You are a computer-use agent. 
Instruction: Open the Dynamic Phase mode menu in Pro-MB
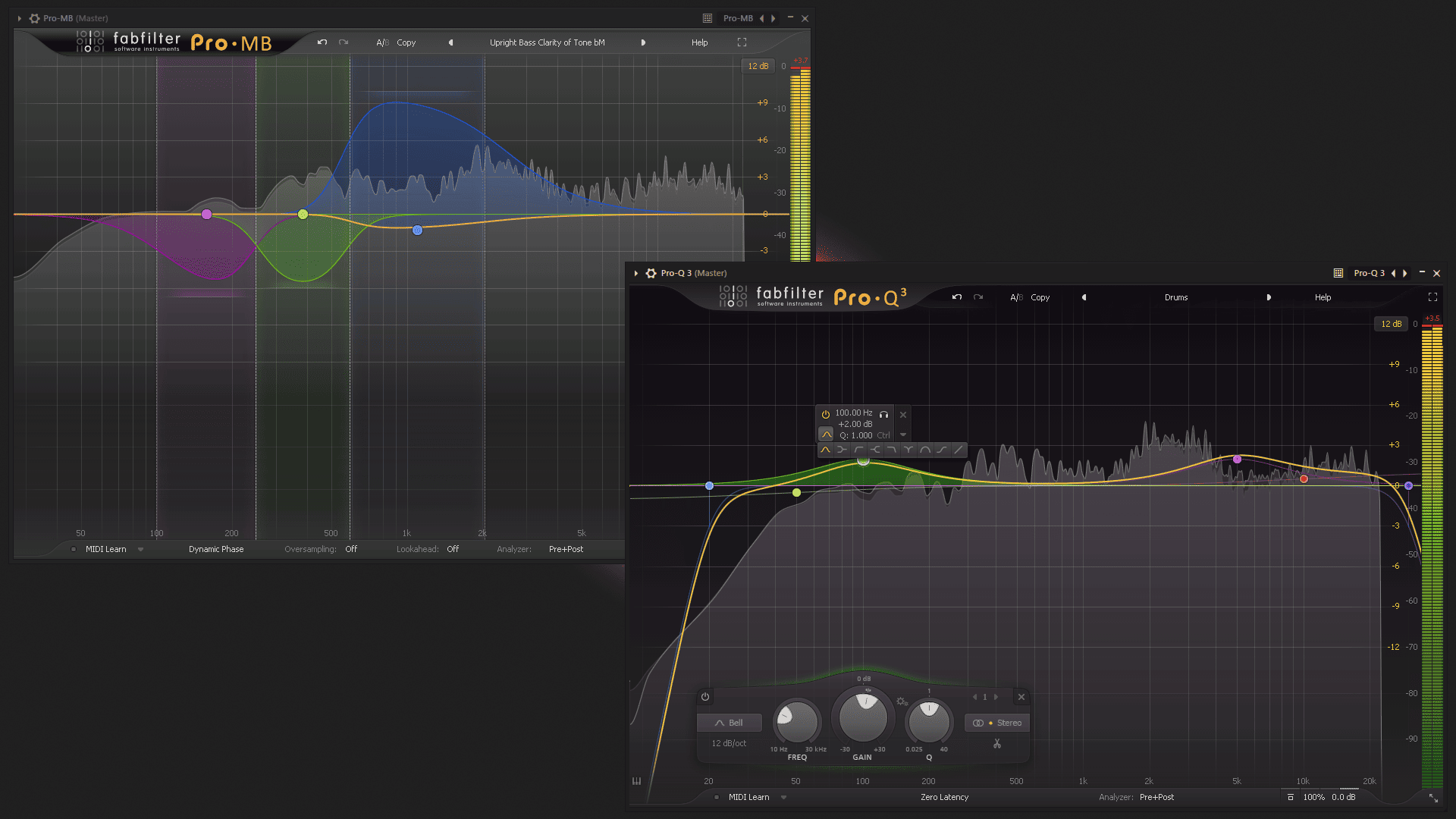tap(216, 549)
